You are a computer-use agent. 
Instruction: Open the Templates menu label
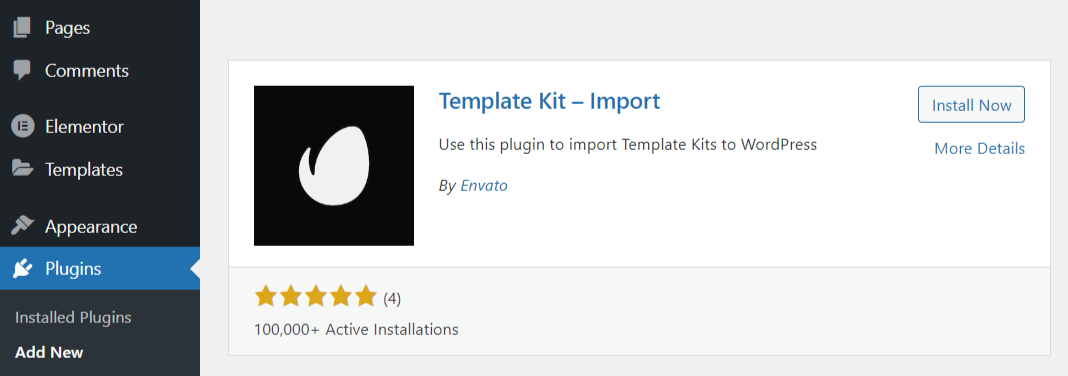[x=84, y=170]
